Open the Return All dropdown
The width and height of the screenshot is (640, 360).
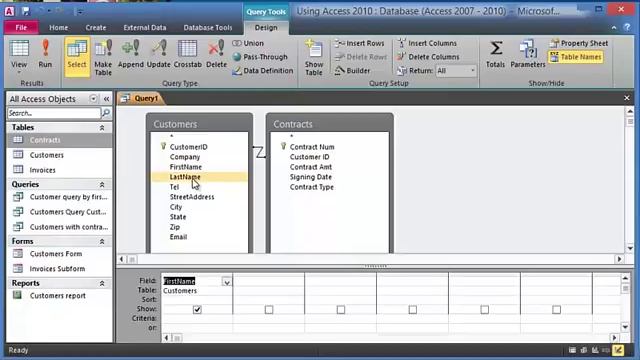tap(473, 71)
